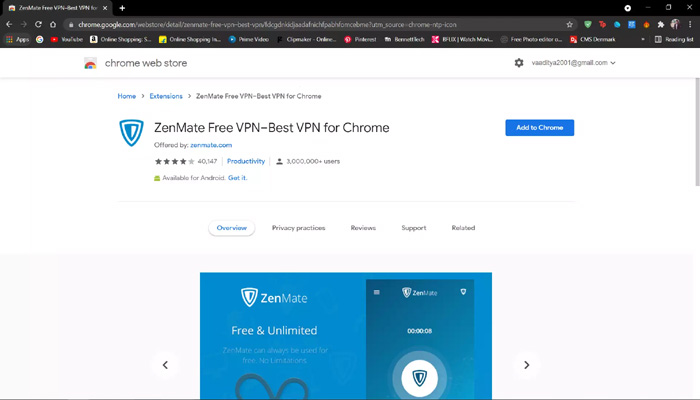Open the Related tab
Image resolution: width=700 pixels, height=400 pixels.
[x=463, y=228]
